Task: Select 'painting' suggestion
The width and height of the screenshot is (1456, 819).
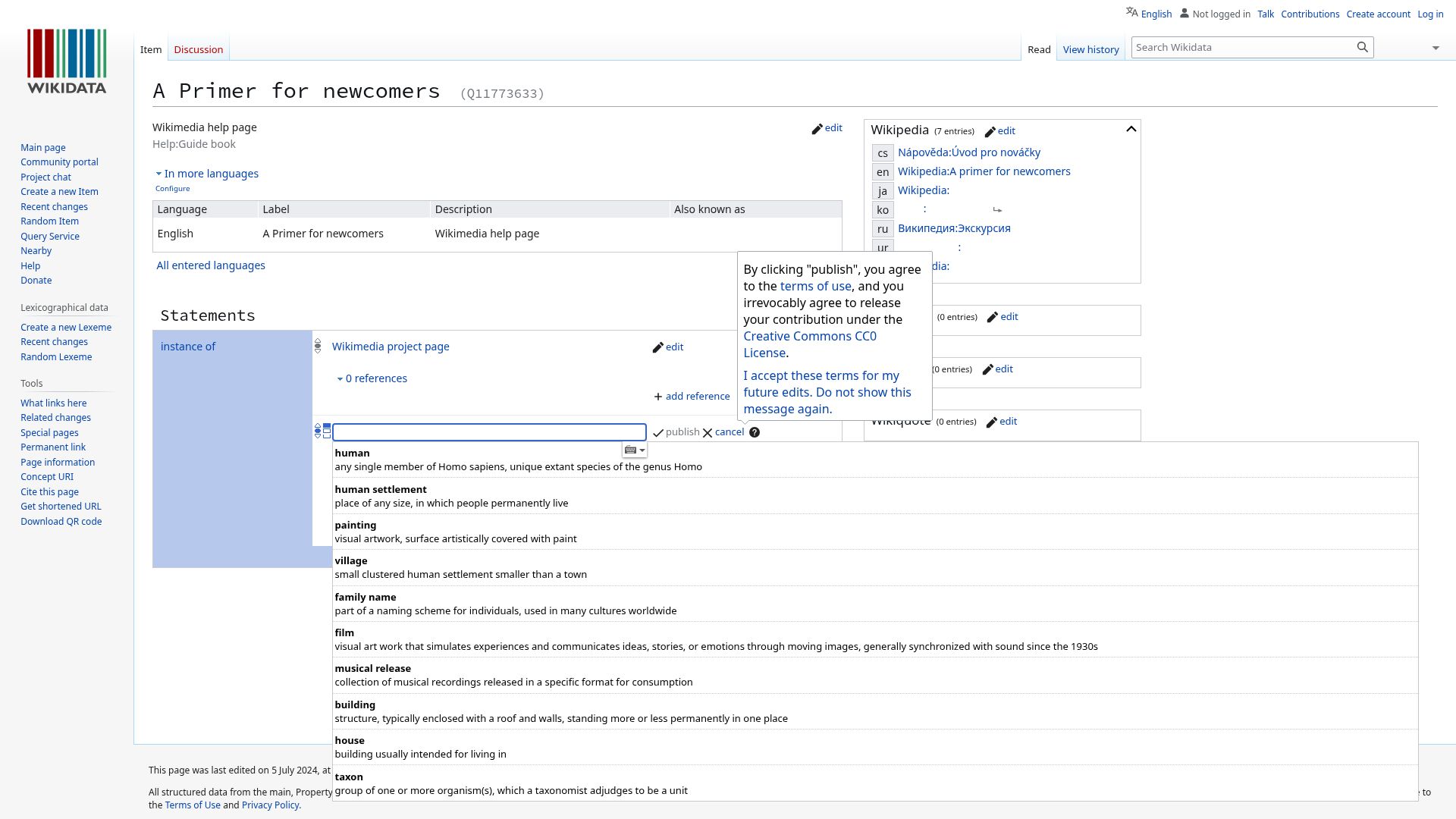Action: click(875, 532)
